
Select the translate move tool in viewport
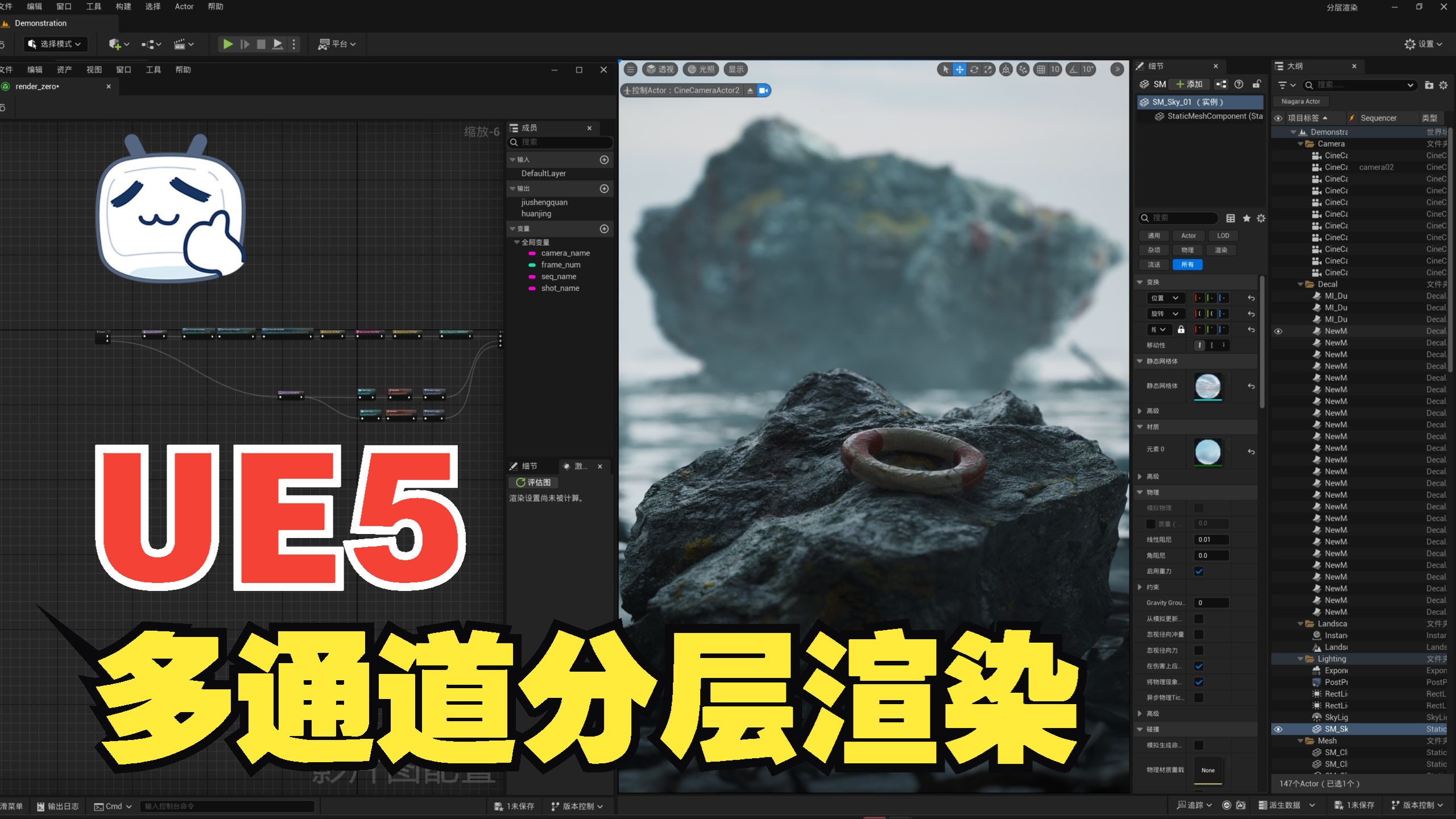tap(959, 69)
